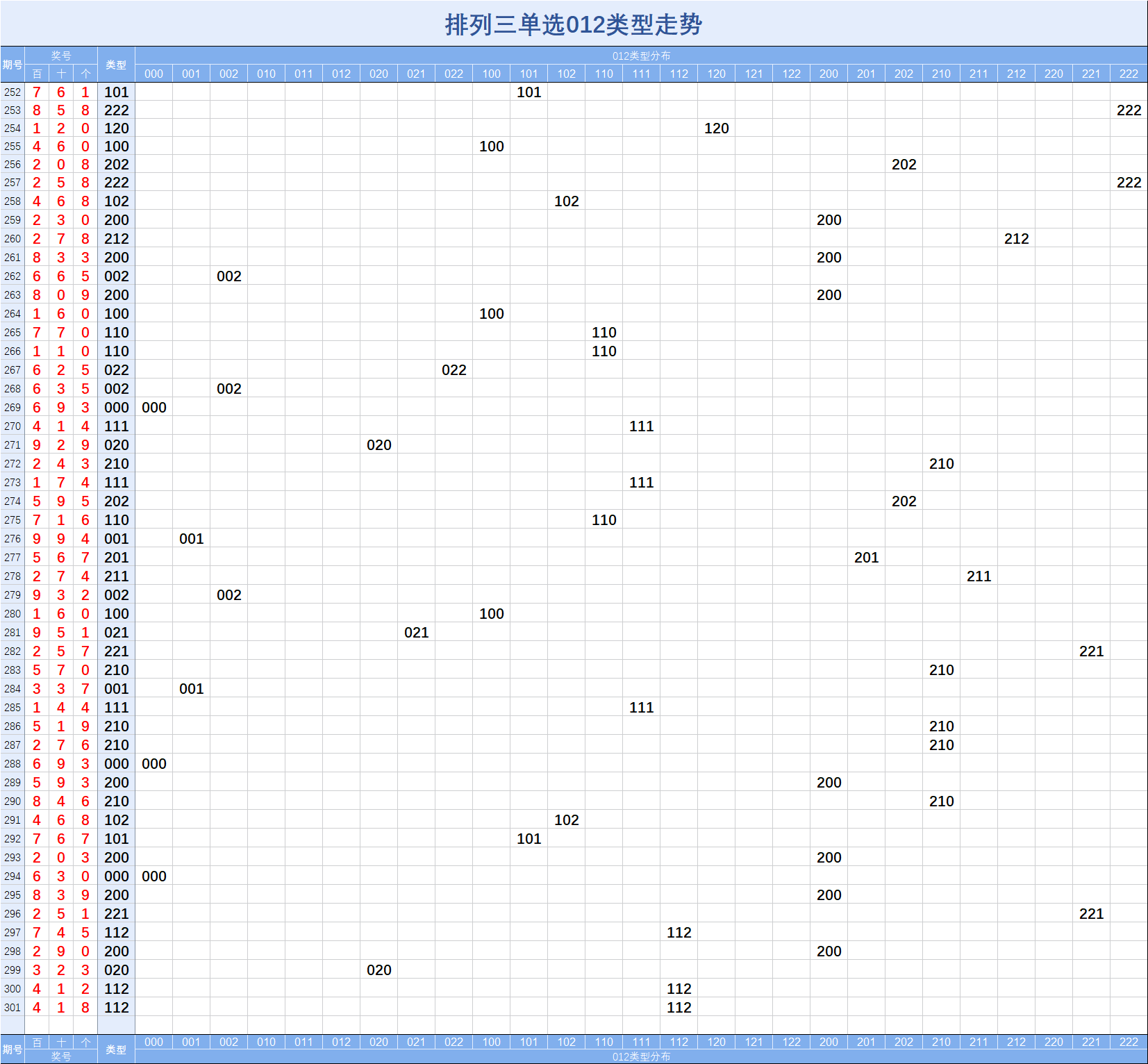Click the 022 marker in row 267
The width and height of the screenshot is (1148, 1064).
454,370
